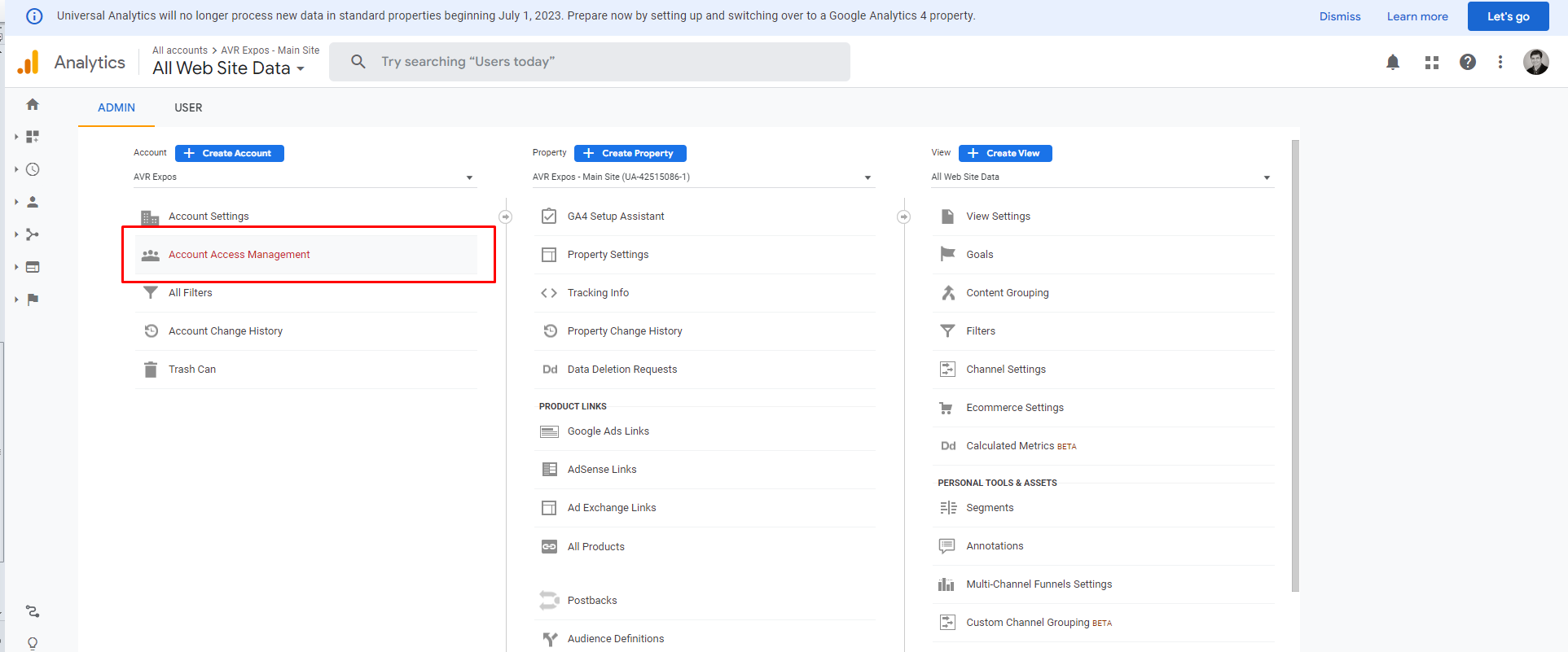Image resolution: width=1568 pixels, height=652 pixels.
Task: Expand the AVR Expos account dropdown
Action: 305,177
